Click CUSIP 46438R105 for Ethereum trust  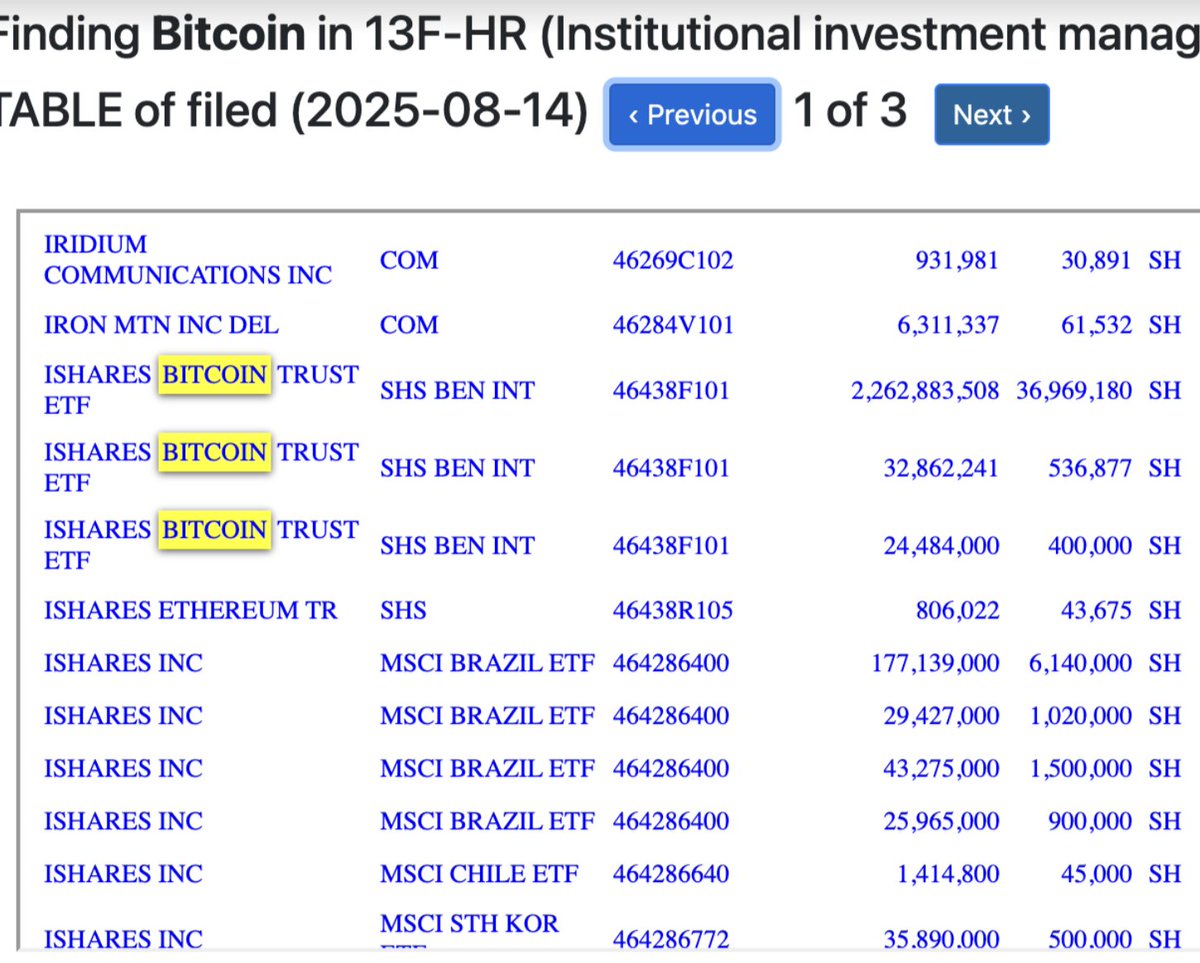click(x=672, y=610)
